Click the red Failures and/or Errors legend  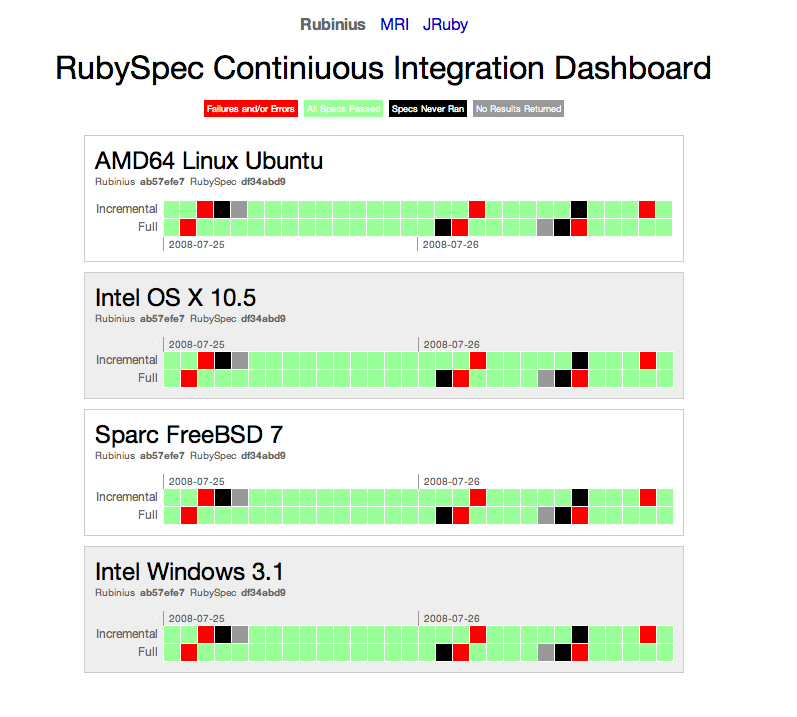251,109
